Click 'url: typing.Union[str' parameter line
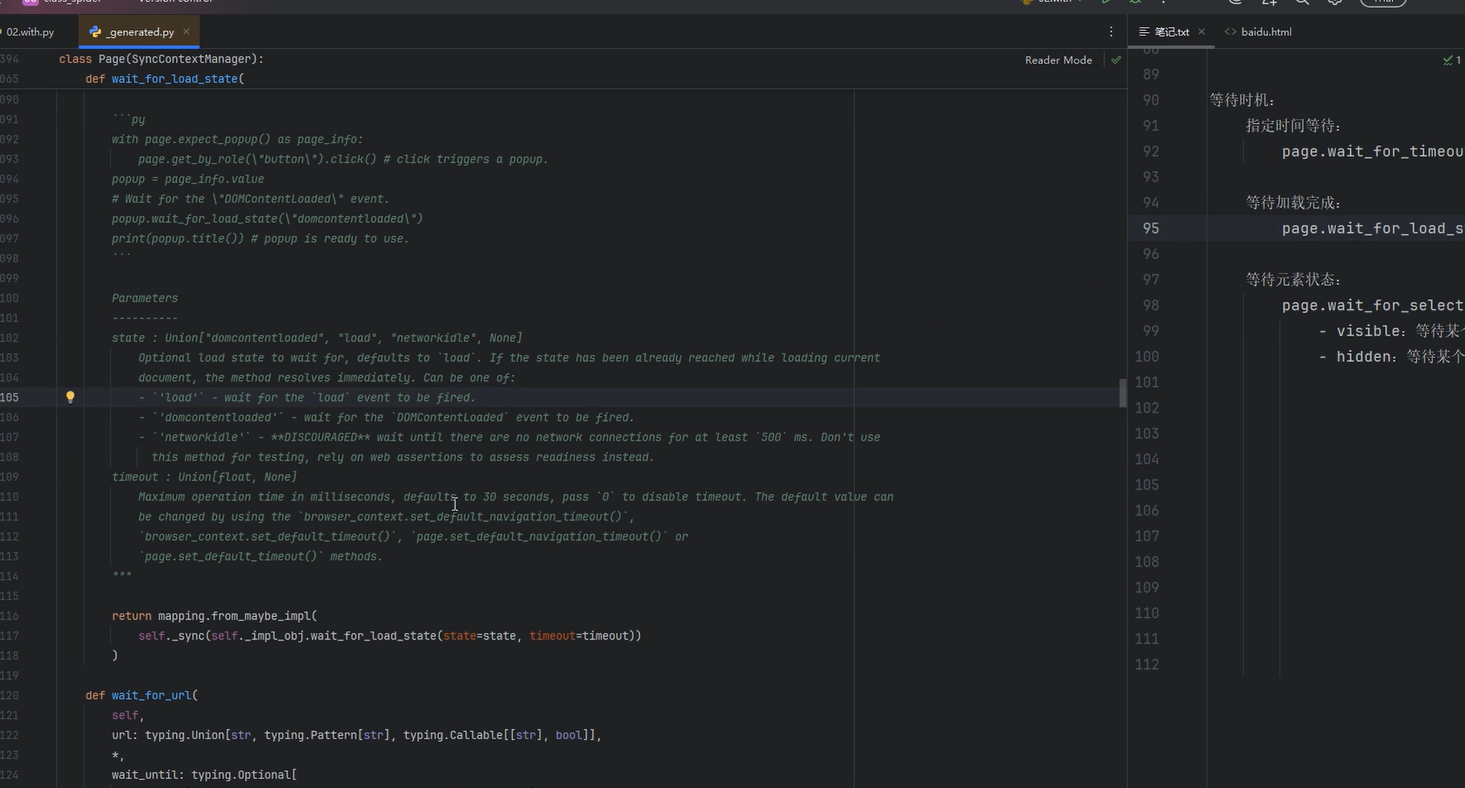1465x788 pixels. coord(357,735)
